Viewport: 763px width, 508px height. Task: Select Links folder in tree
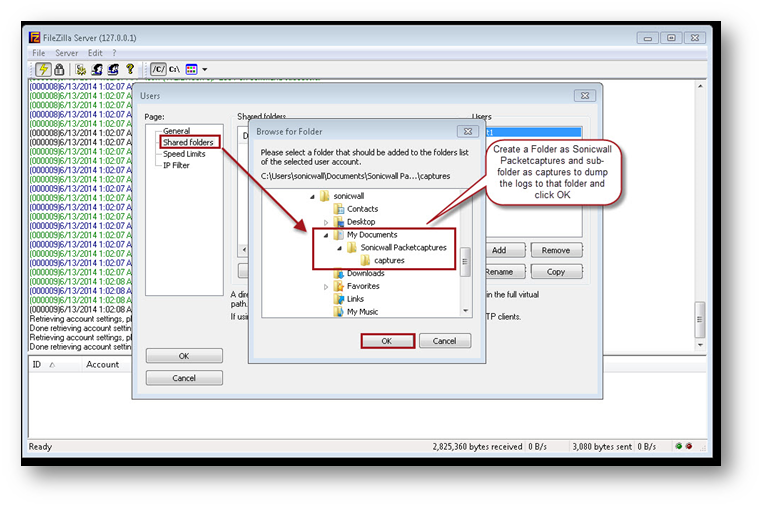click(355, 299)
